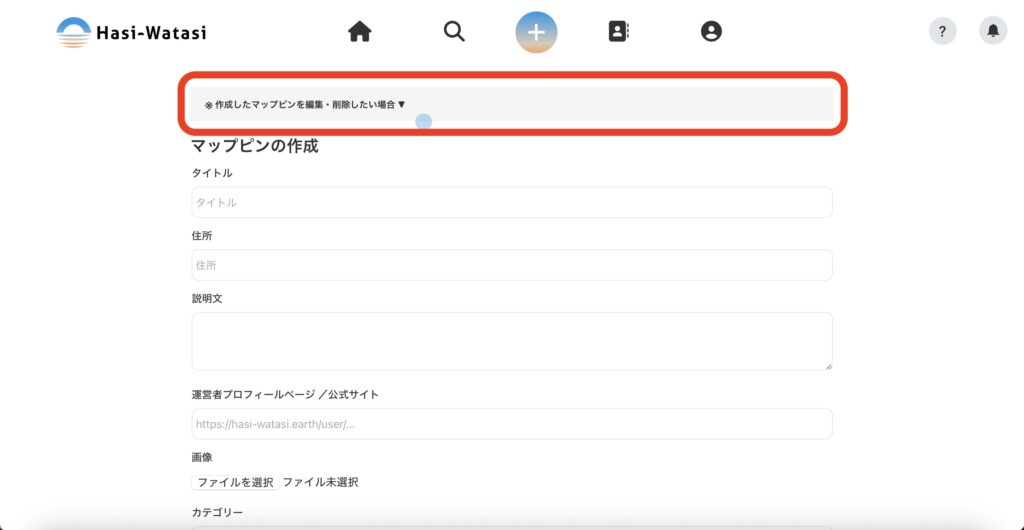Click the ファイル未選択 file status text
This screenshot has height=530, width=1024.
click(320, 482)
